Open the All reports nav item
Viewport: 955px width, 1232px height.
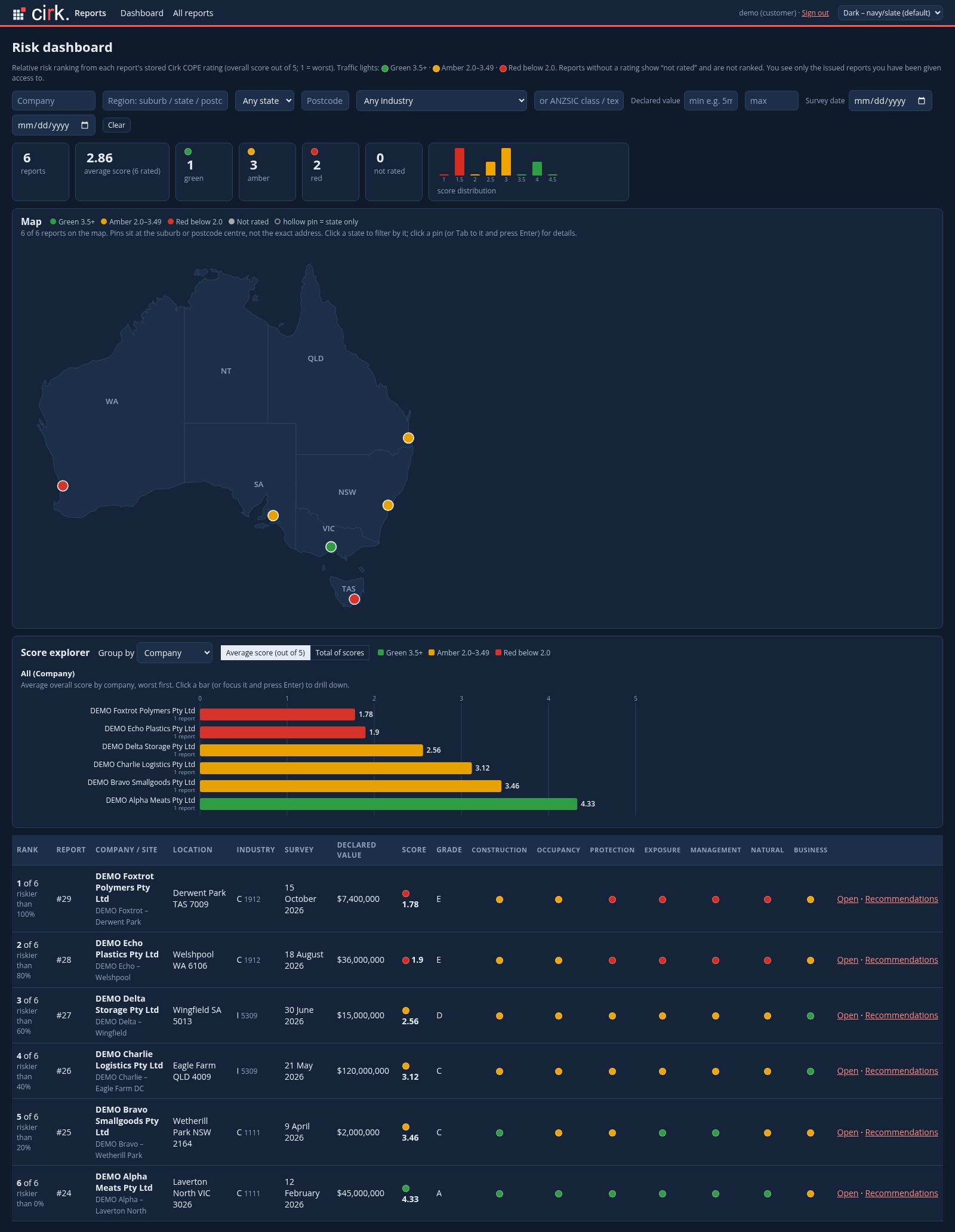pyautogui.click(x=193, y=13)
